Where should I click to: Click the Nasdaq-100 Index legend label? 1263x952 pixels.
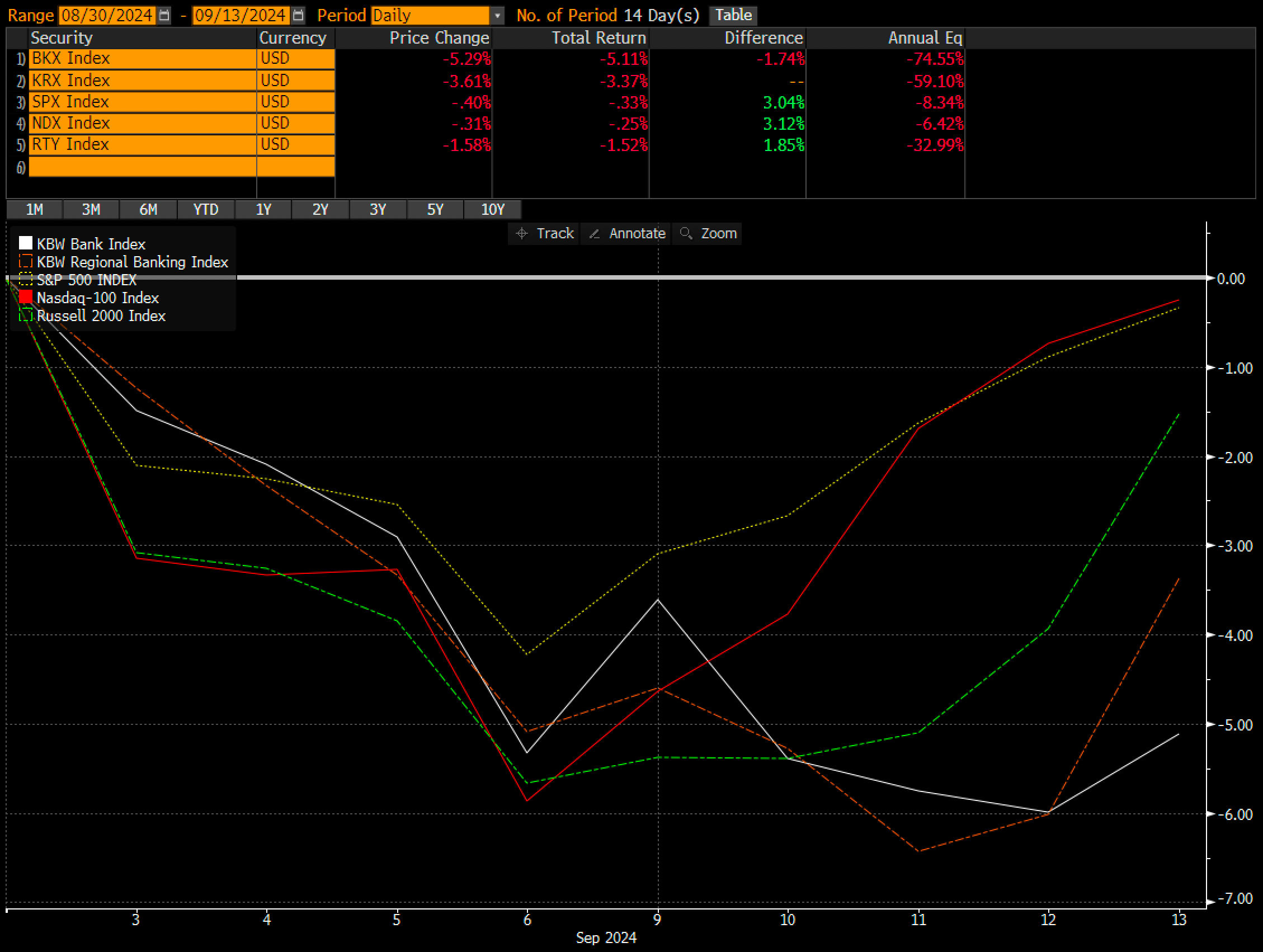pos(98,298)
